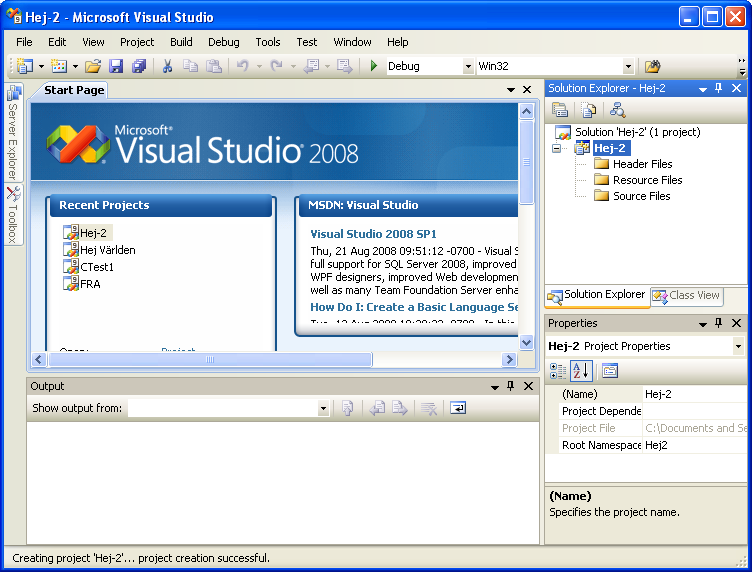Toggle auto-hide pin on Properties panel
This screenshot has width=752, height=572.
coord(718,323)
